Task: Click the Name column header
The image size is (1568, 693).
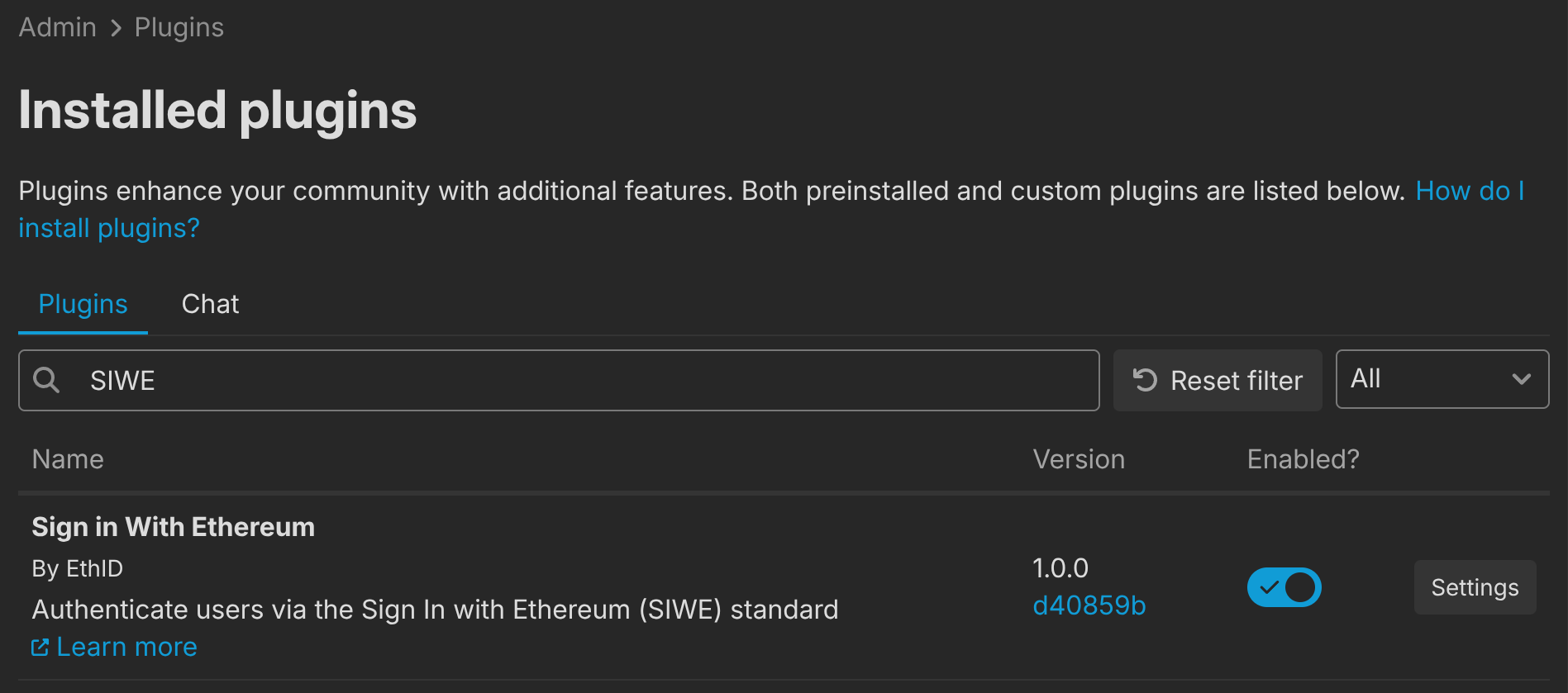Action: (68, 459)
